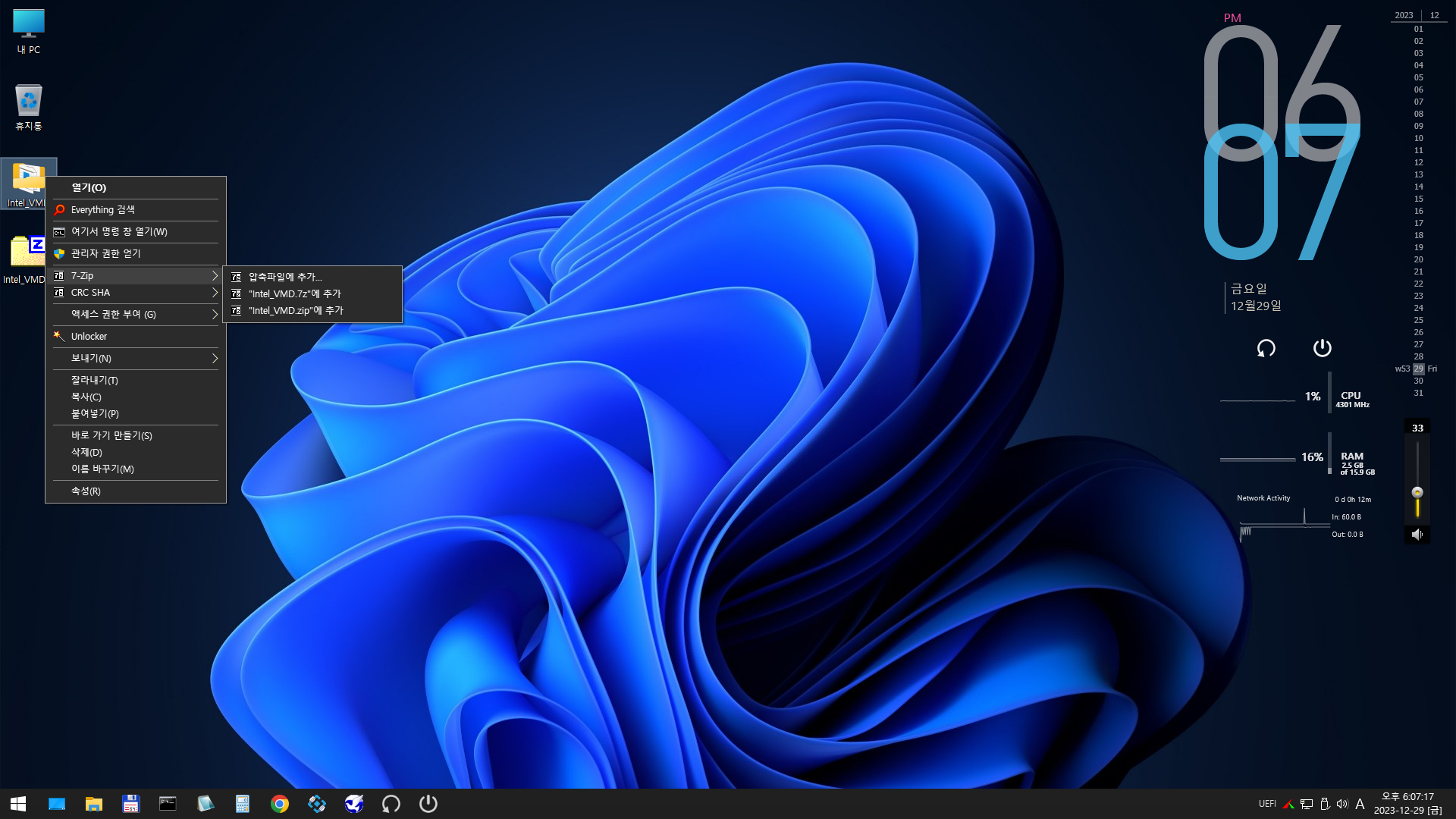Choose 삭제(D) from the context menu
The height and width of the screenshot is (819, 1456).
[x=136, y=452]
